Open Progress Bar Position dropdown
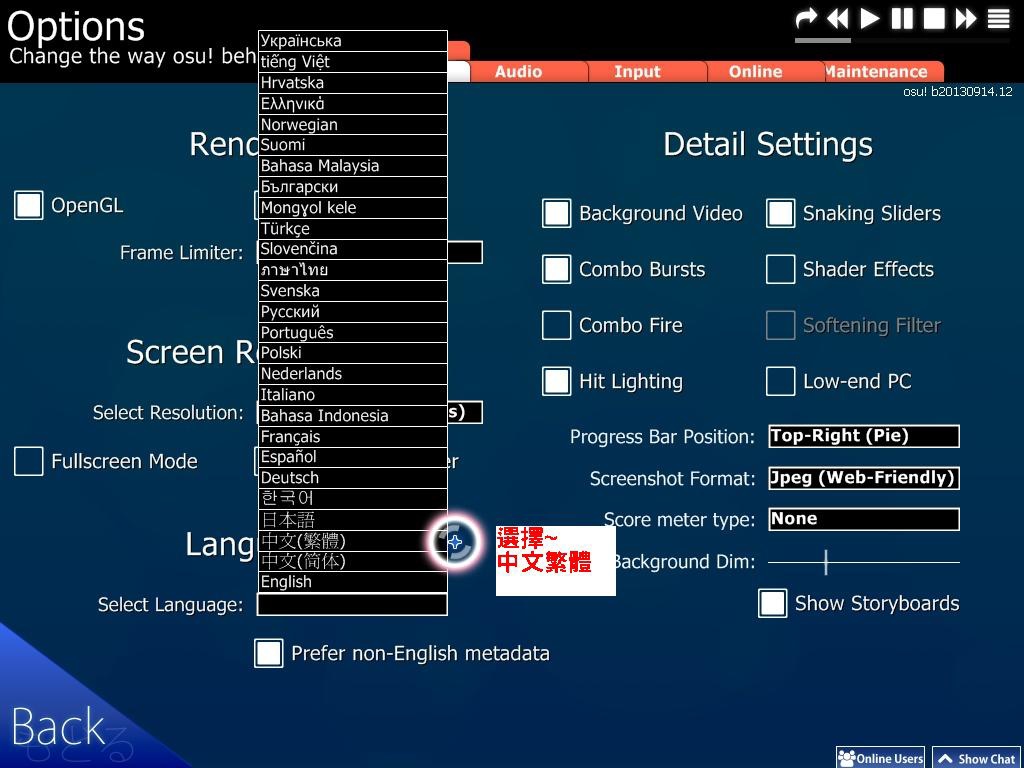This screenshot has height=768, width=1024. click(x=864, y=436)
